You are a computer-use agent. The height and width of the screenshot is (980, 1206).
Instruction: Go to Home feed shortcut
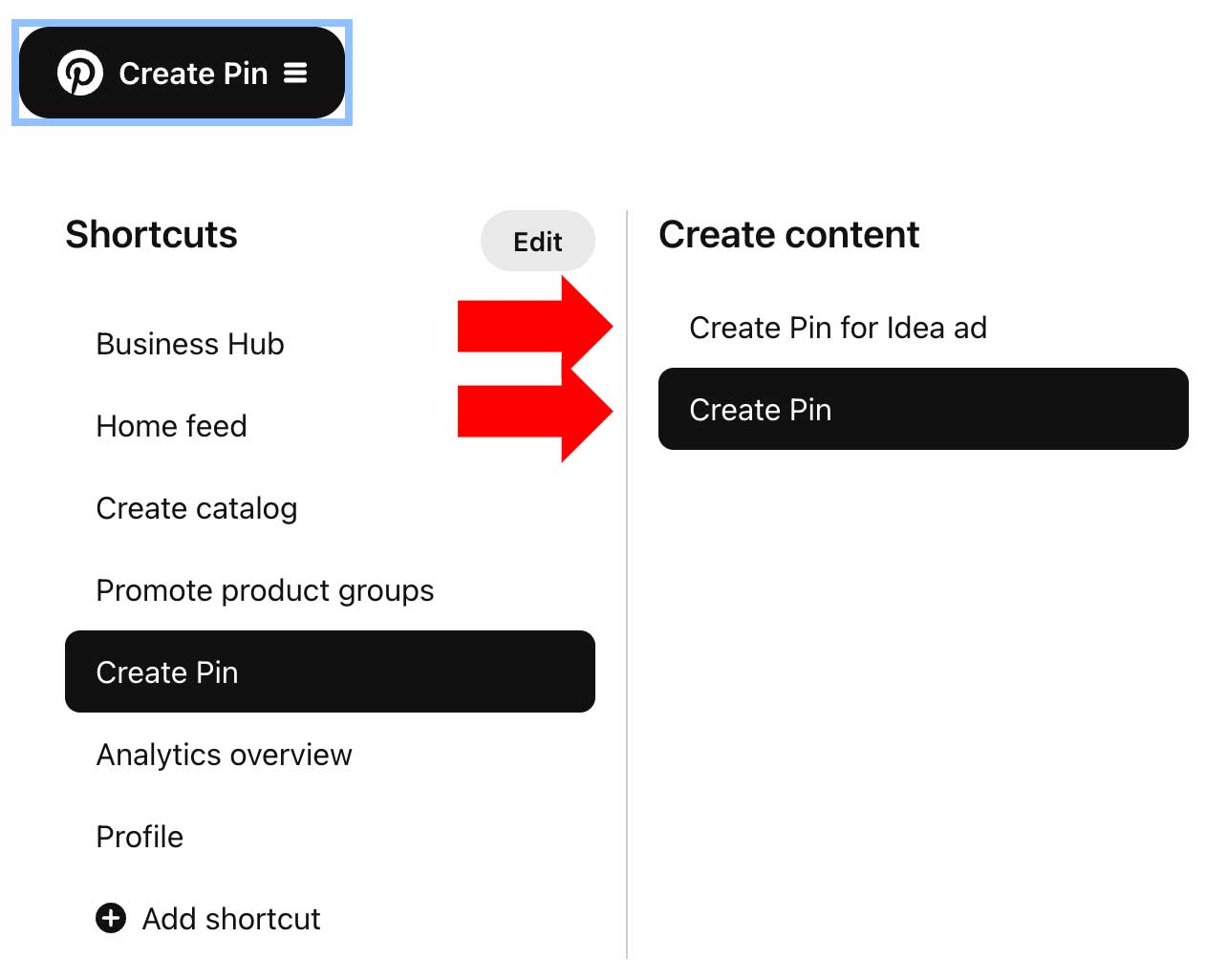pyautogui.click(x=171, y=426)
